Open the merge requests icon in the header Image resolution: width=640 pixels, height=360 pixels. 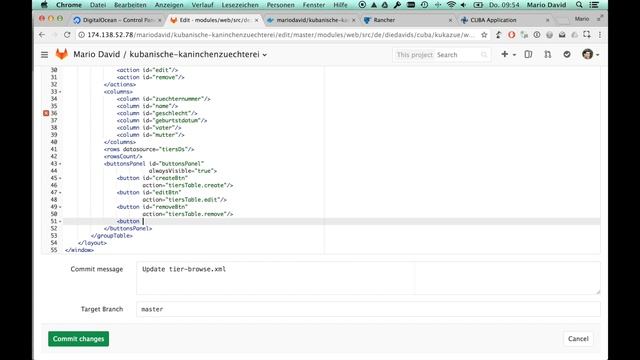tap(547, 54)
